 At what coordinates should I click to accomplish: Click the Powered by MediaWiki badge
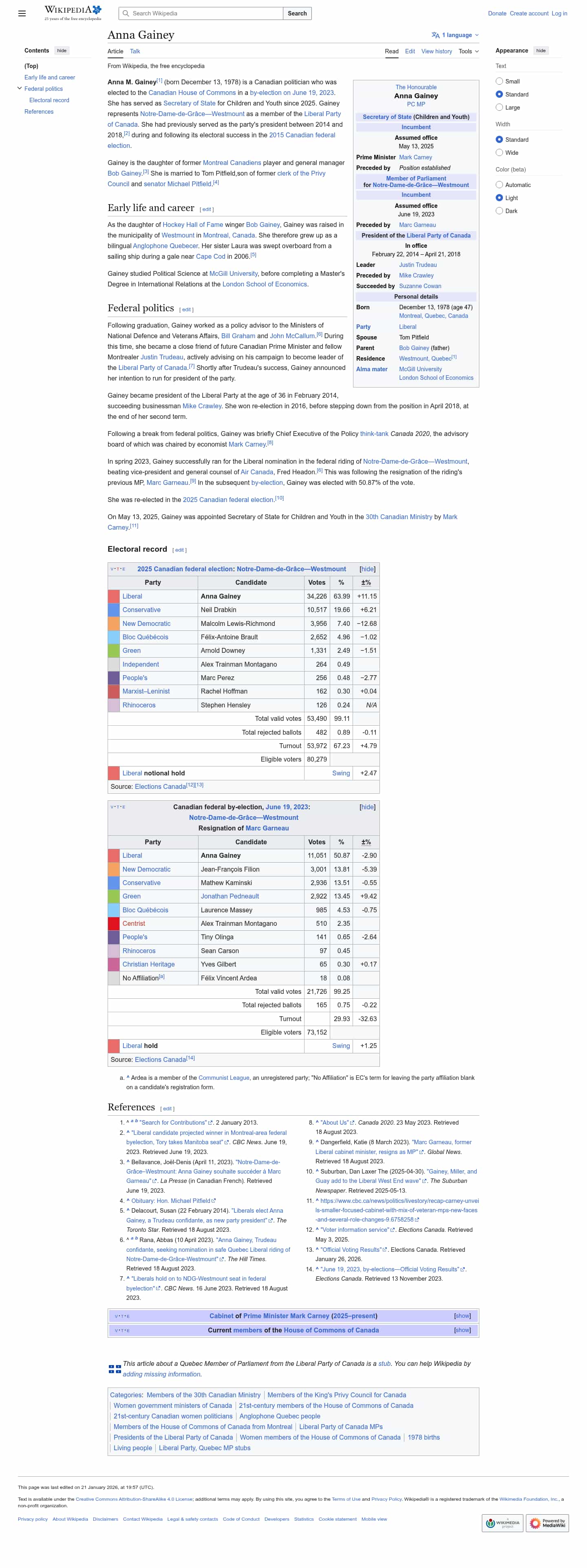coord(547,1523)
